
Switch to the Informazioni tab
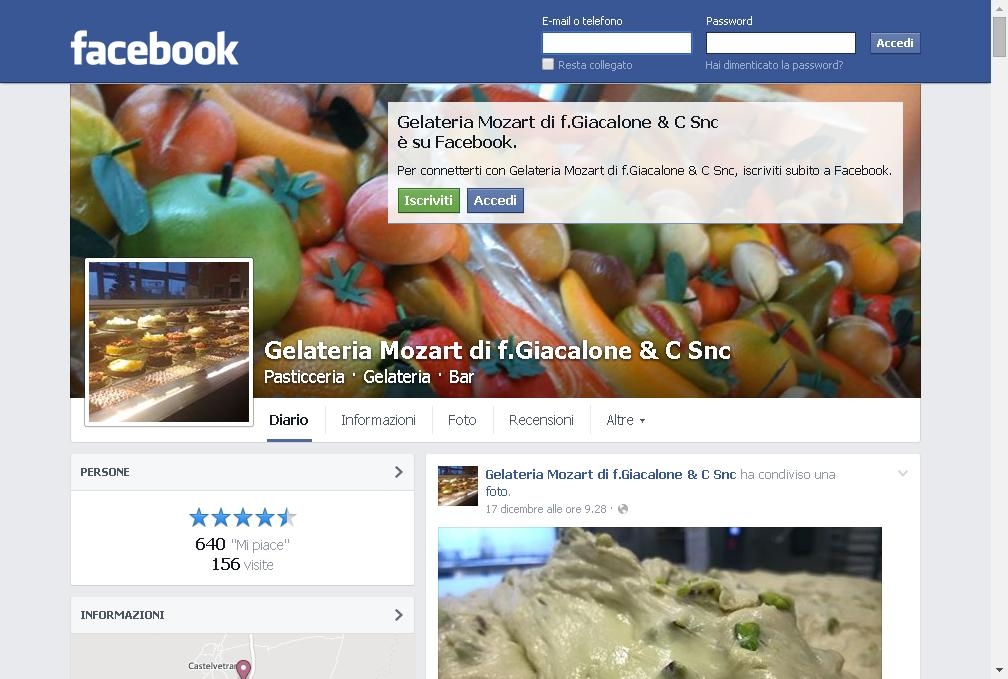point(378,420)
